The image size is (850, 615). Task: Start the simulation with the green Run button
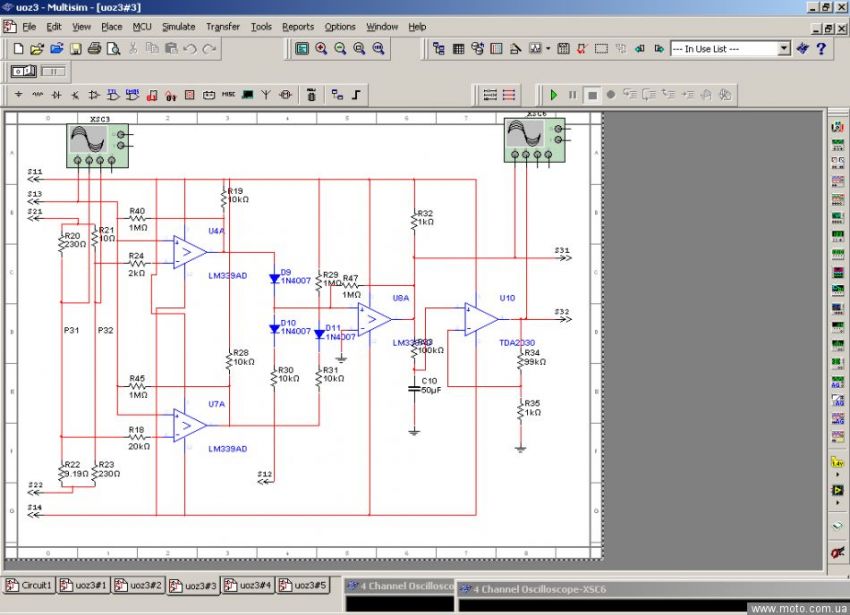pyautogui.click(x=553, y=95)
